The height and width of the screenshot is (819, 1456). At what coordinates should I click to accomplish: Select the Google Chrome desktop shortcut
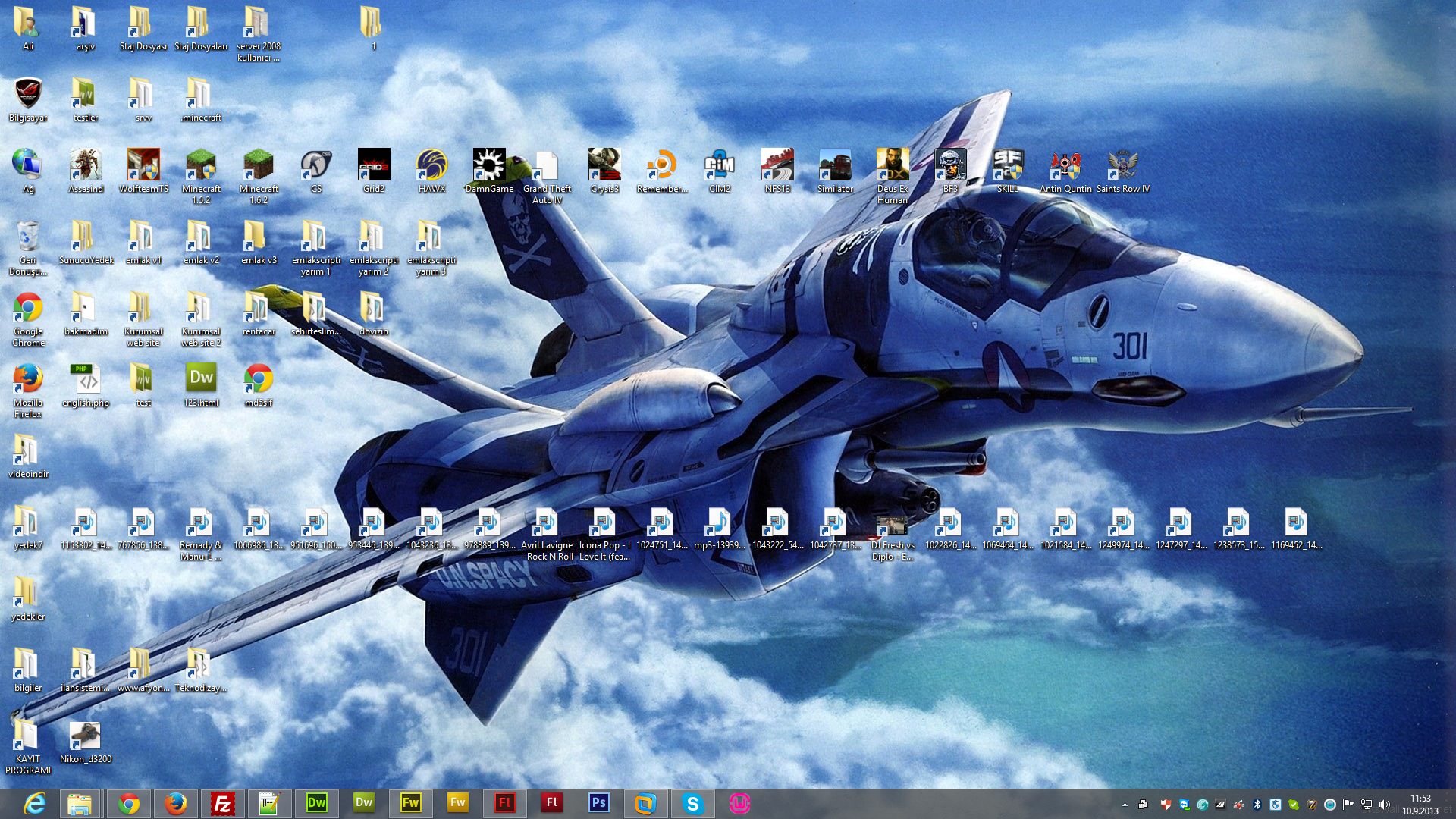click(28, 319)
